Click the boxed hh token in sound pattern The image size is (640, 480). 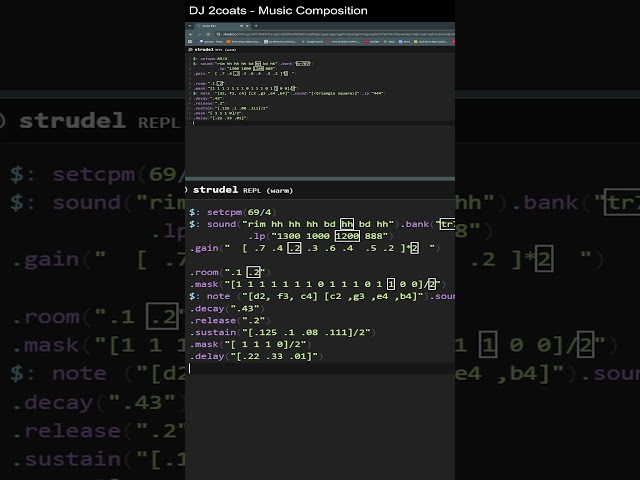click(x=347, y=224)
